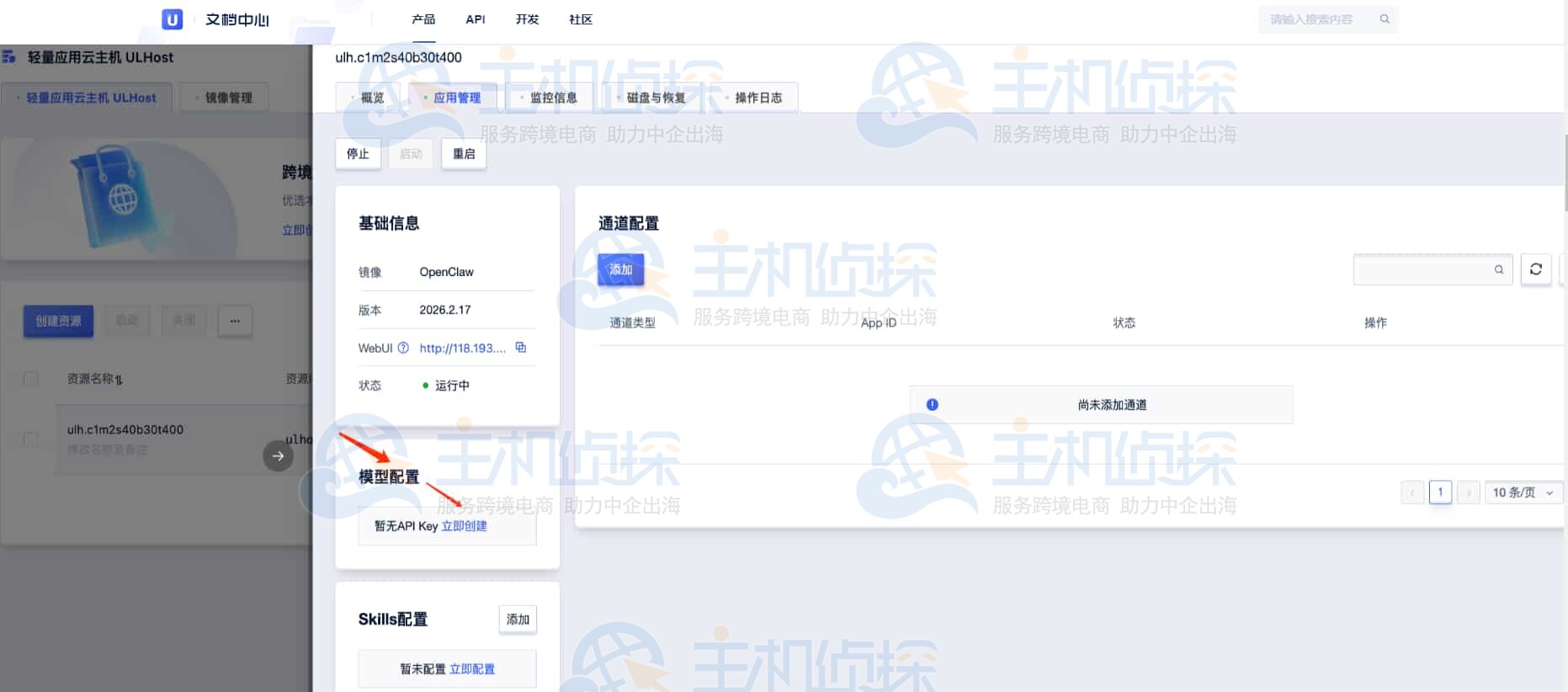This screenshot has height=692, width=1568.
Task: Toggle the select-all resources checkbox
Action: click(31, 379)
